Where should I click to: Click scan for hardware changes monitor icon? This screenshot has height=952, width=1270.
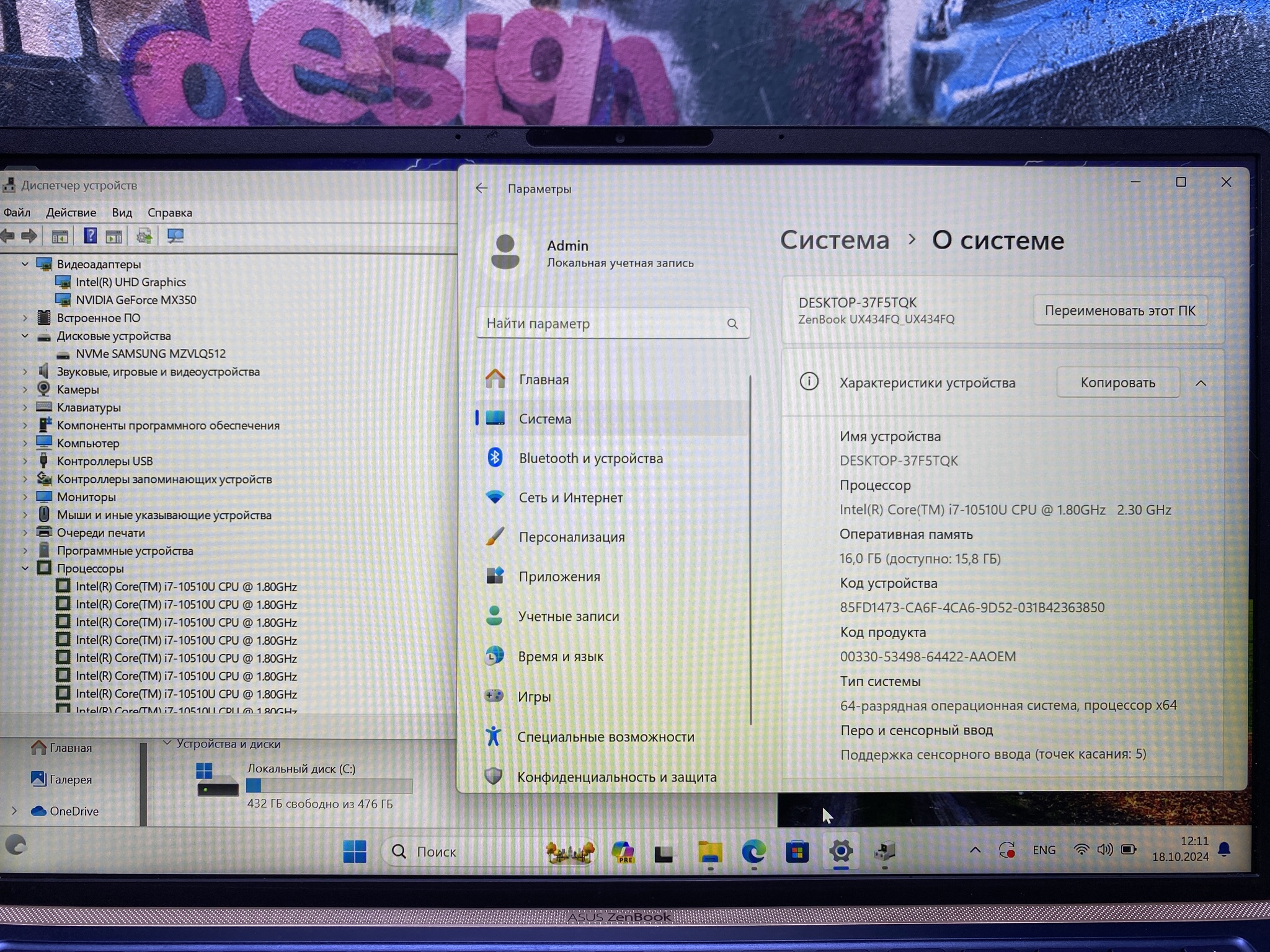click(175, 236)
